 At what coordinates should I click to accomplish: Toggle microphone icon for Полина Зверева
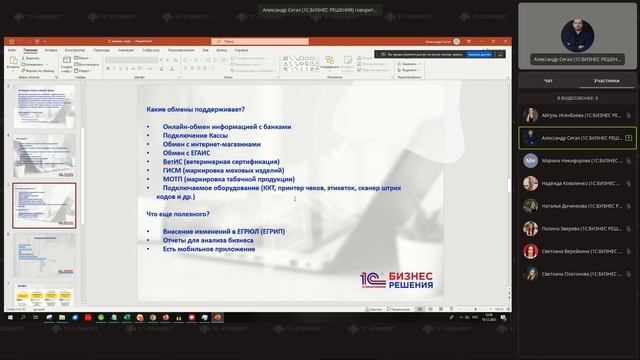[629, 229]
